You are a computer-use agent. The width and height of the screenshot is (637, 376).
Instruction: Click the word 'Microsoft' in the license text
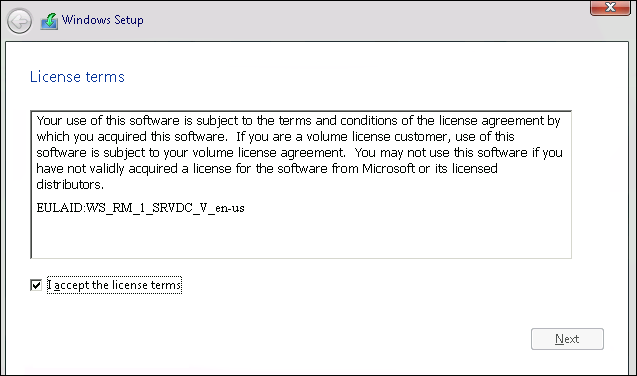point(388,169)
